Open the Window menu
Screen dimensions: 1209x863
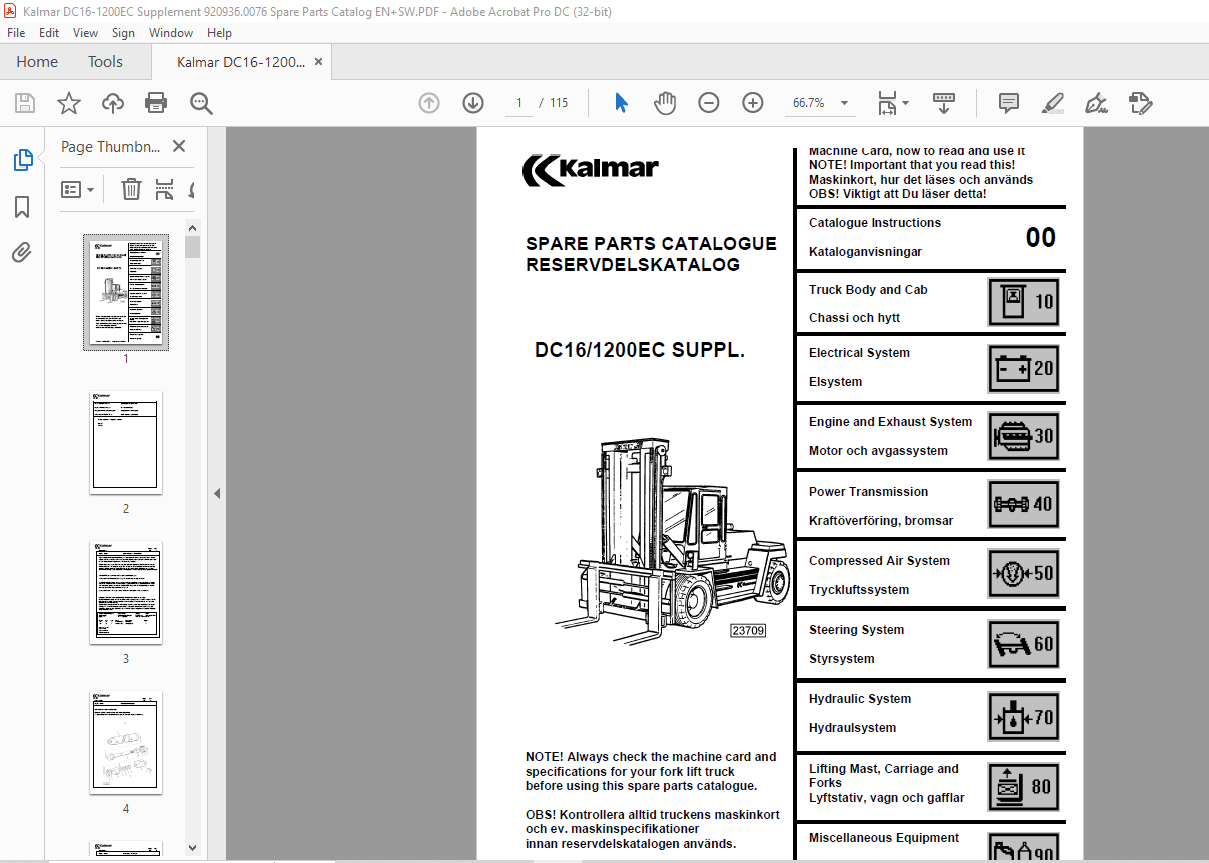pyautogui.click(x=170, y=32)
